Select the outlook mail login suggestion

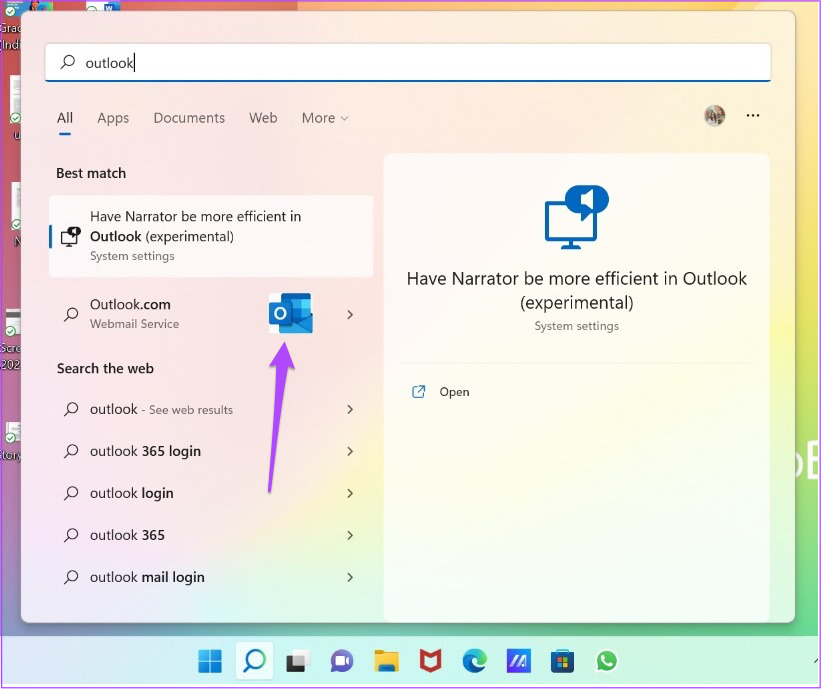pyautogui.click(x=211, y=577)
